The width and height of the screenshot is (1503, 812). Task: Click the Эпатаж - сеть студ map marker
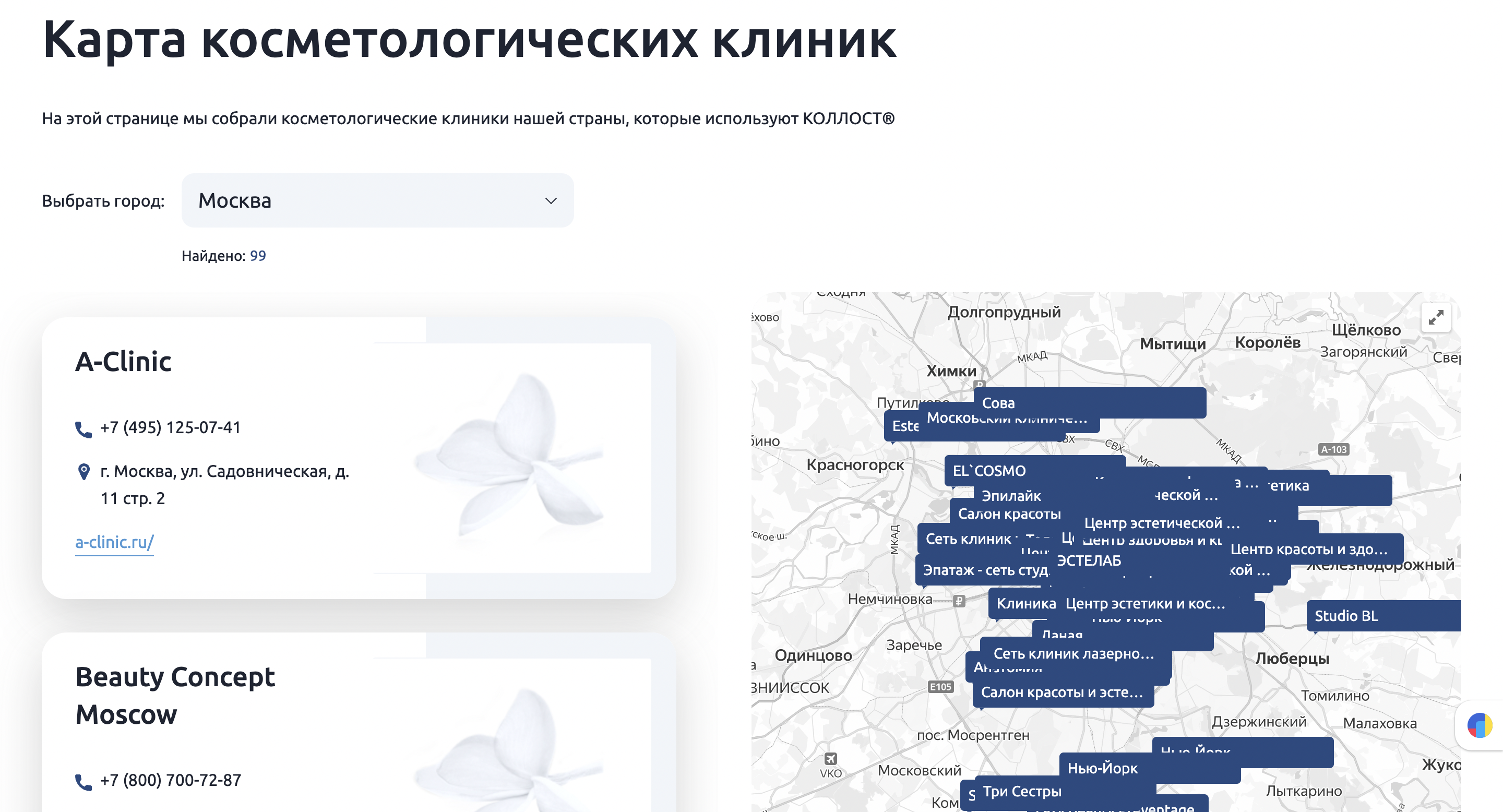tap(985, 570)
